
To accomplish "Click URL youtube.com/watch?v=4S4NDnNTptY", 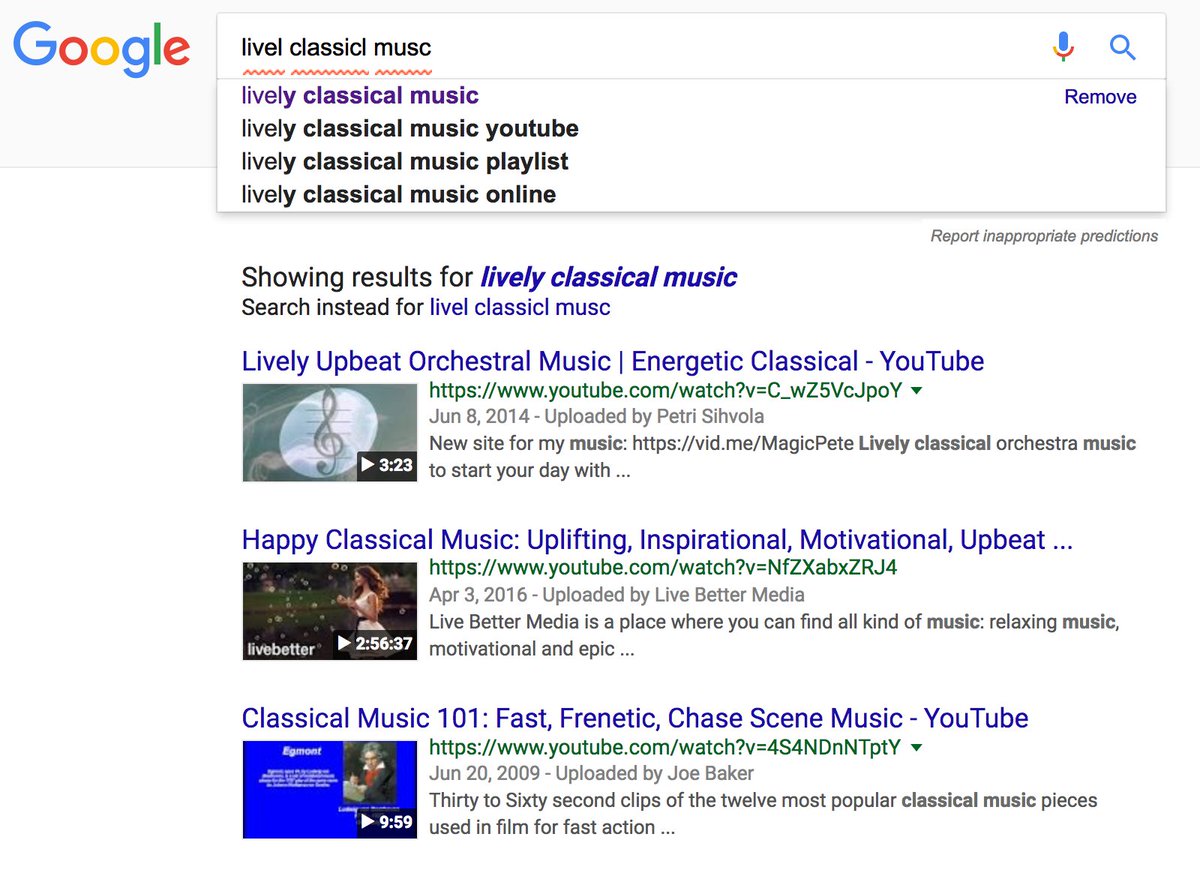I will (x=665, y=747).
